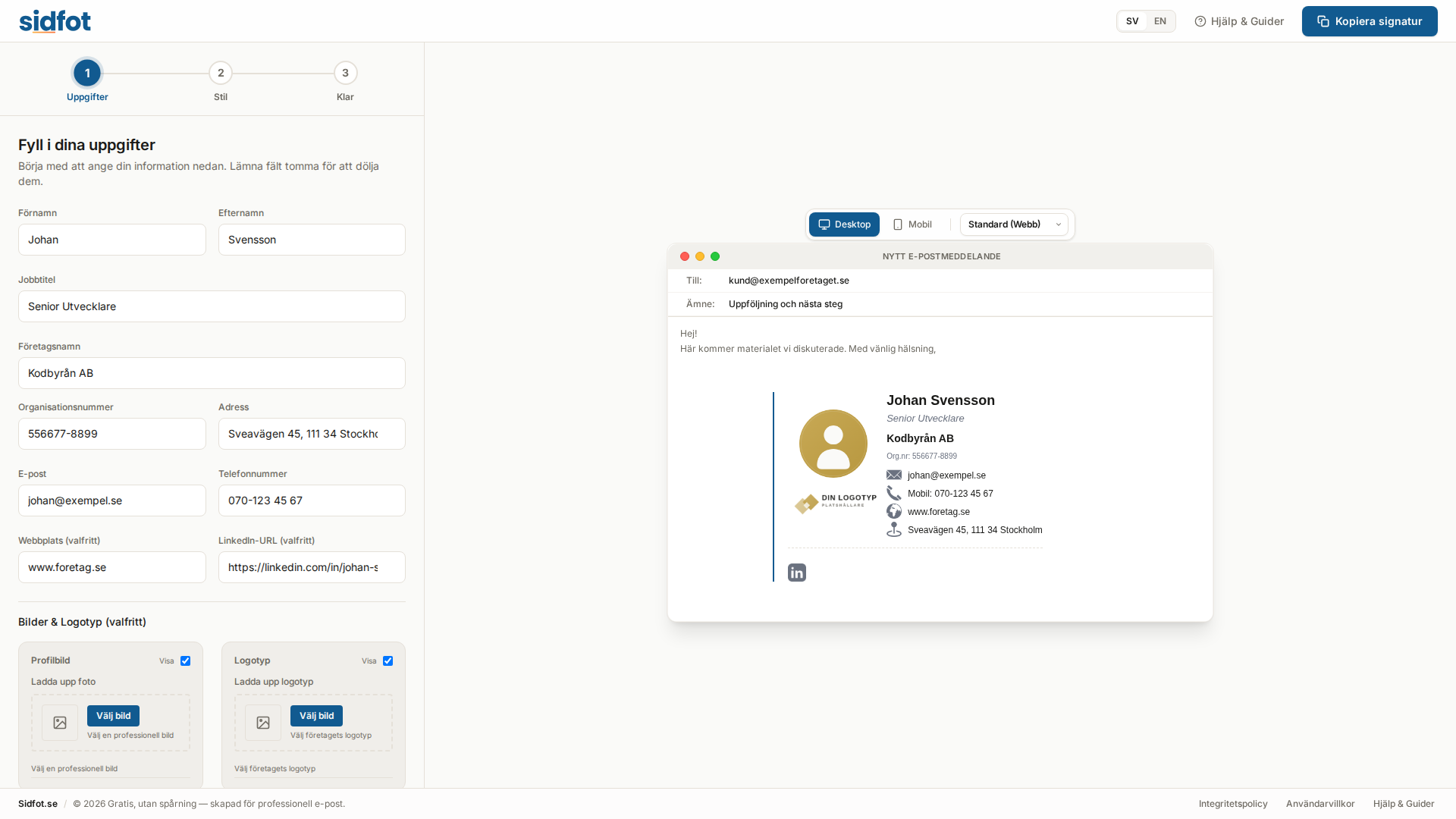
Task: Click johan@exempel.se in the signature preview
Action: (946, 475)
